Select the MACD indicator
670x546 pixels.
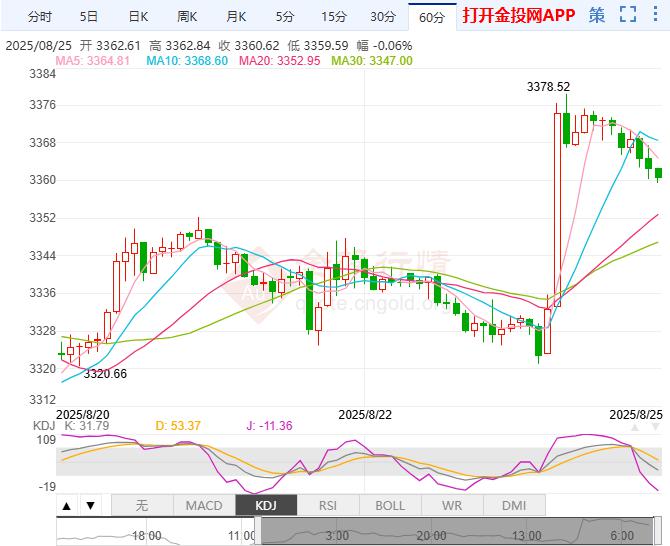pos(204,505)
